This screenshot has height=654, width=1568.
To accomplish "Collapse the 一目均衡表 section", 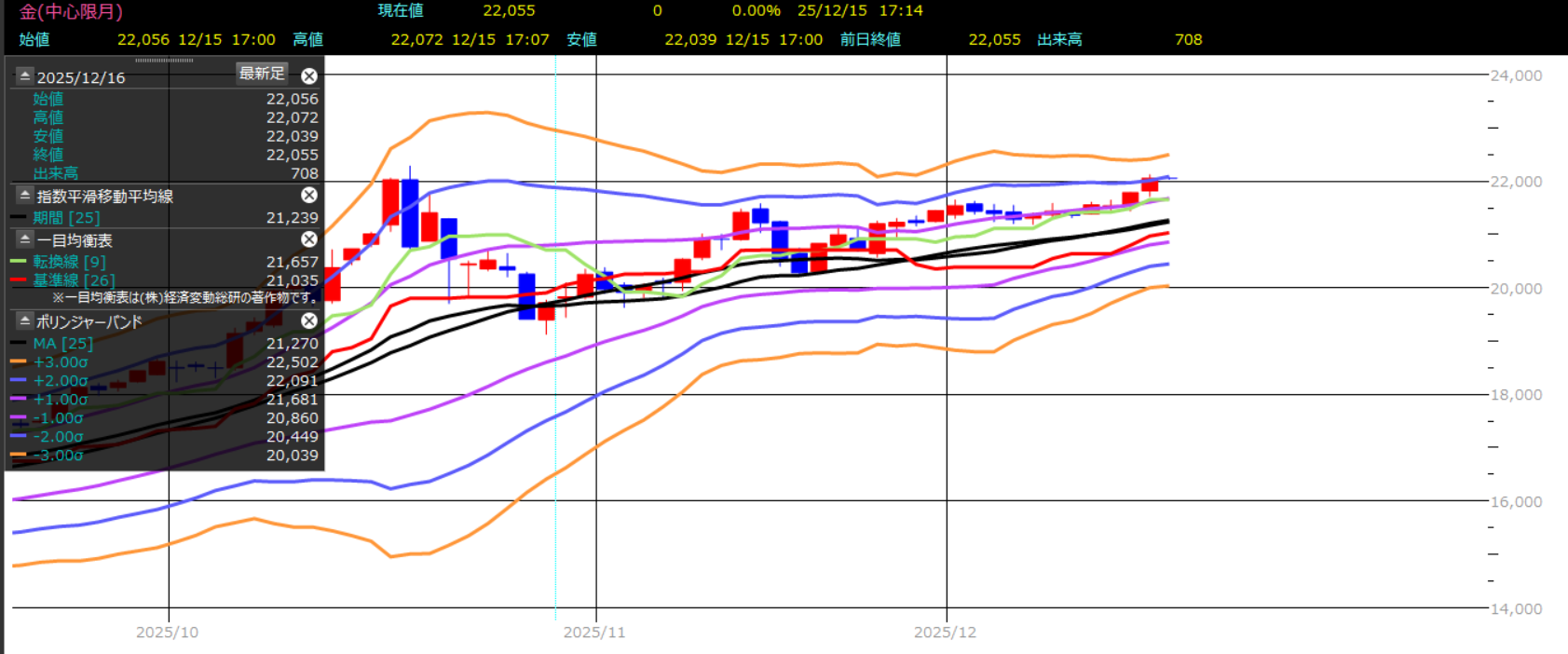I will click(24, 239).
